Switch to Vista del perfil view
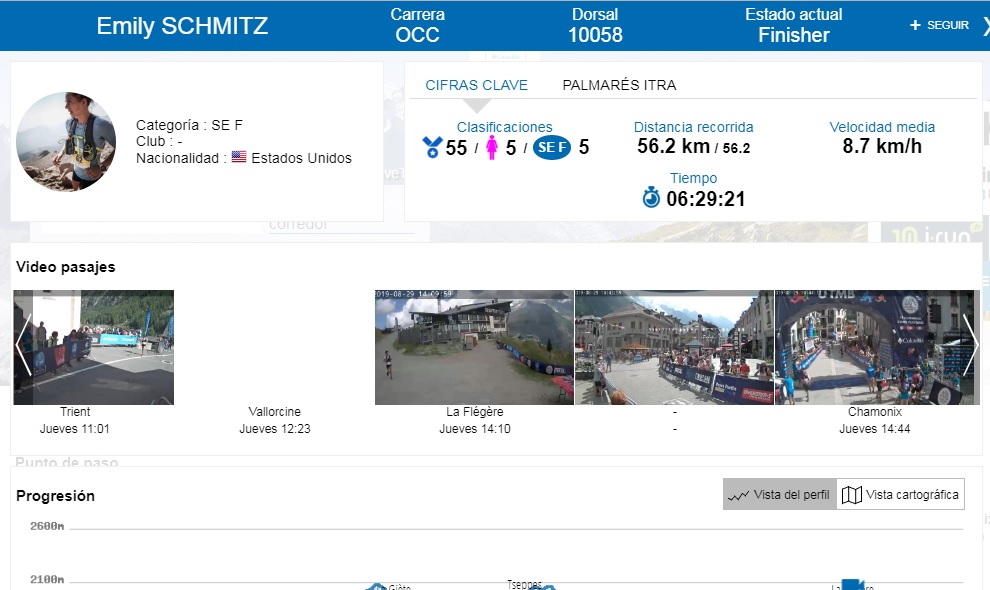 click(780, 495)
